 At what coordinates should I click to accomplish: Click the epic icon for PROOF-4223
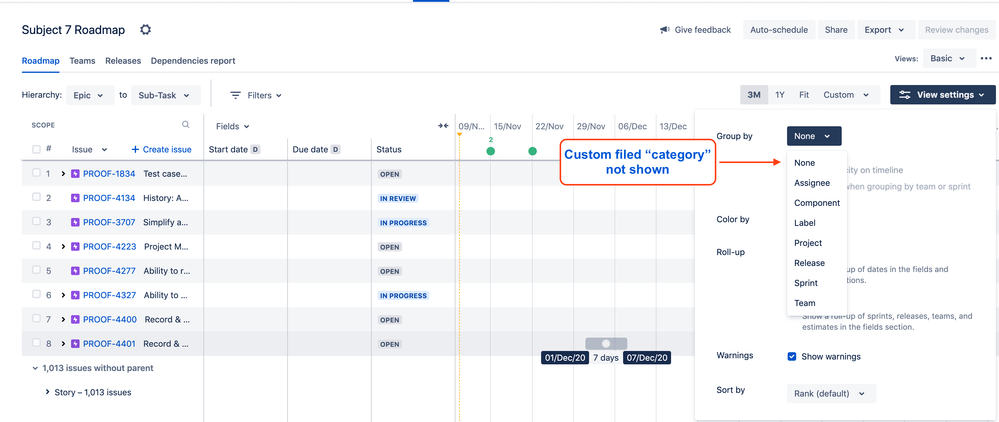coord(75,247)
